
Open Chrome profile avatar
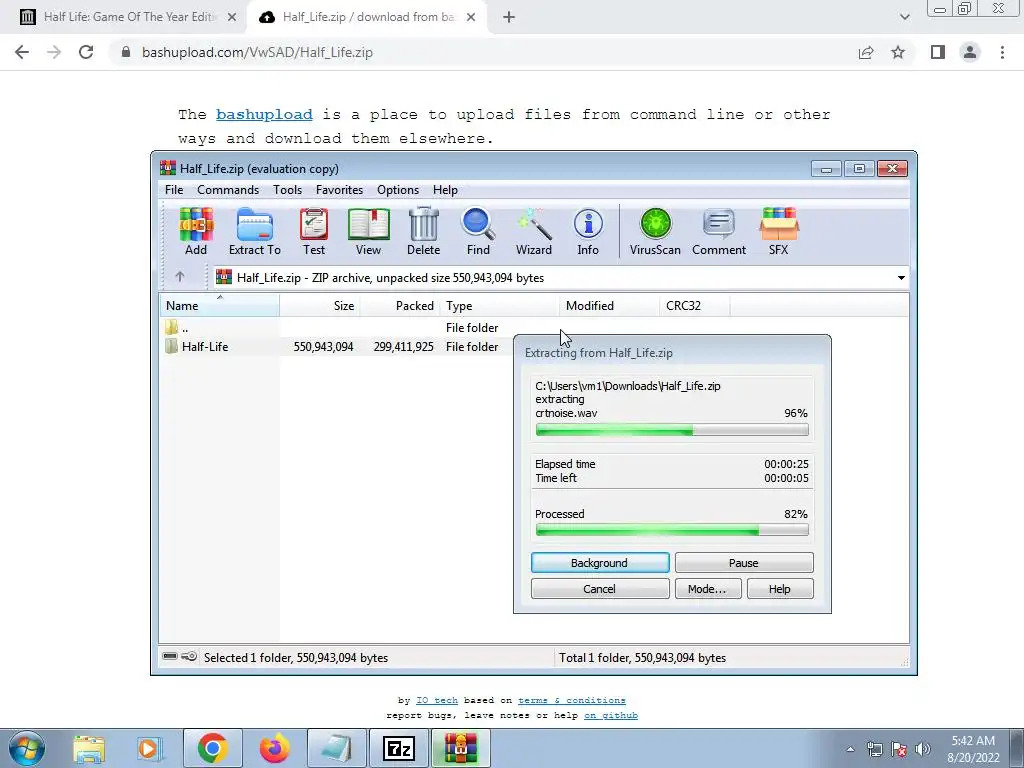point(970,52)
